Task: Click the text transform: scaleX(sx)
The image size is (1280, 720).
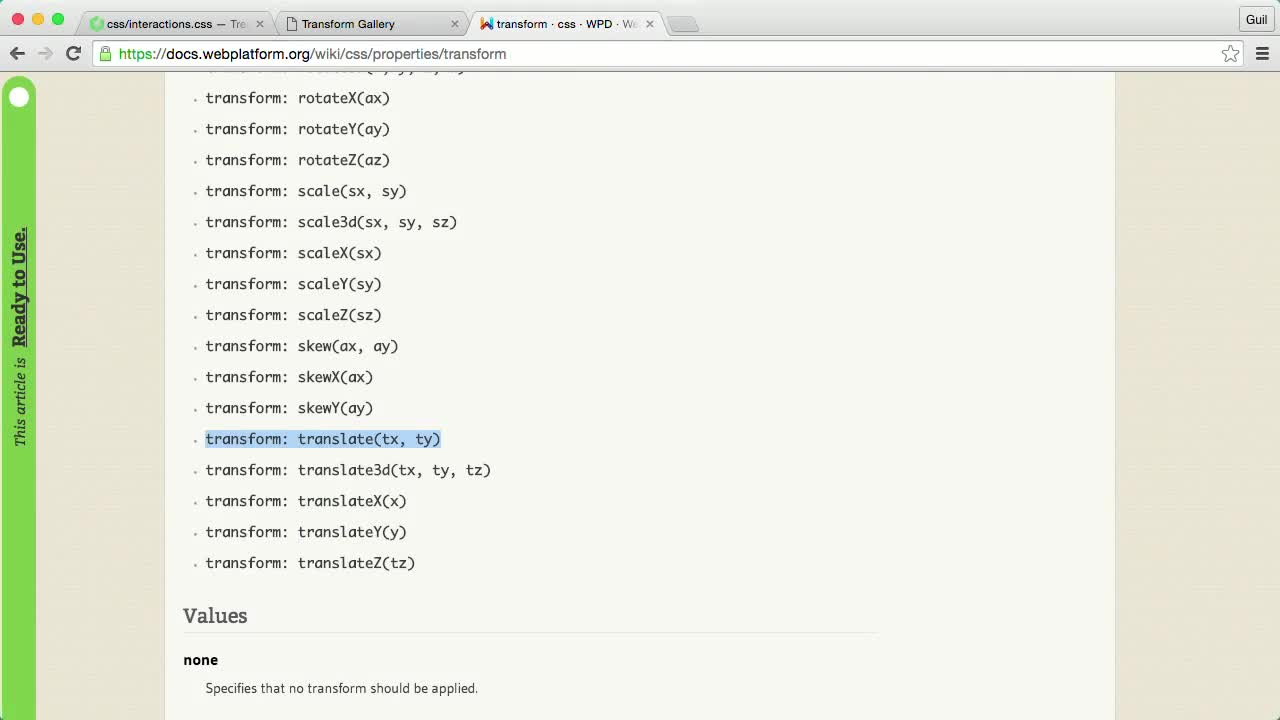Action: (x=294, y=253)
